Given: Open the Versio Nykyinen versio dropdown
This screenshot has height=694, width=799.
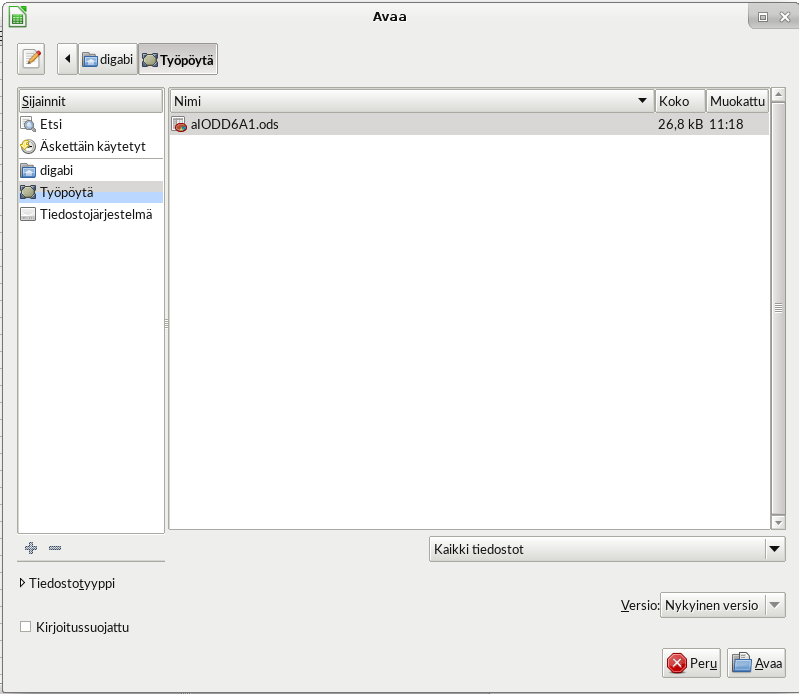Looking at the screenshot, I should pyautogui.click(x=722, y=605).
